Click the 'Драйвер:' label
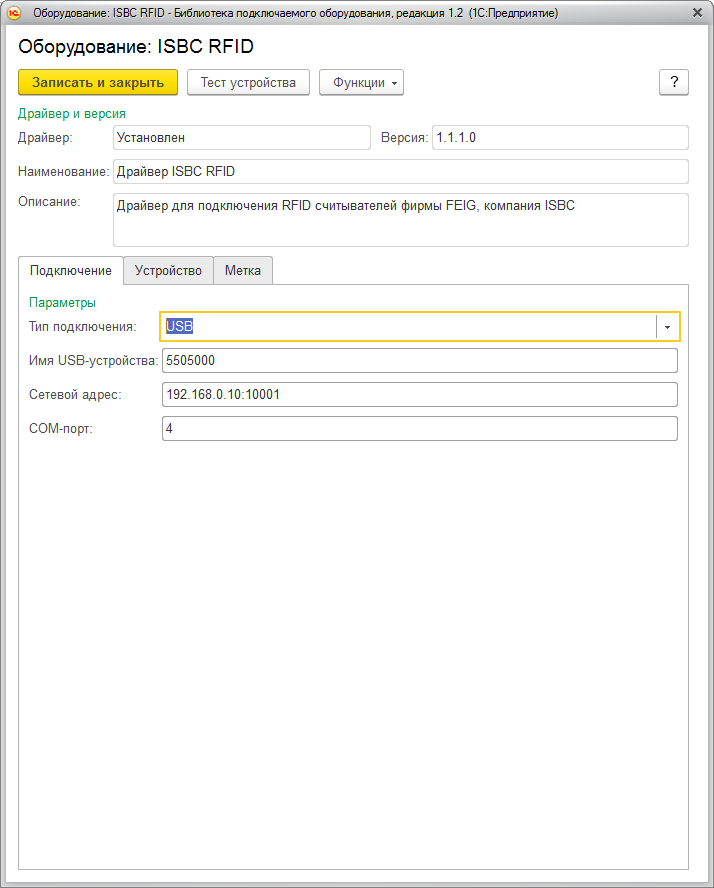This screenshot has width=714, height=888. (x=45, y=138)
